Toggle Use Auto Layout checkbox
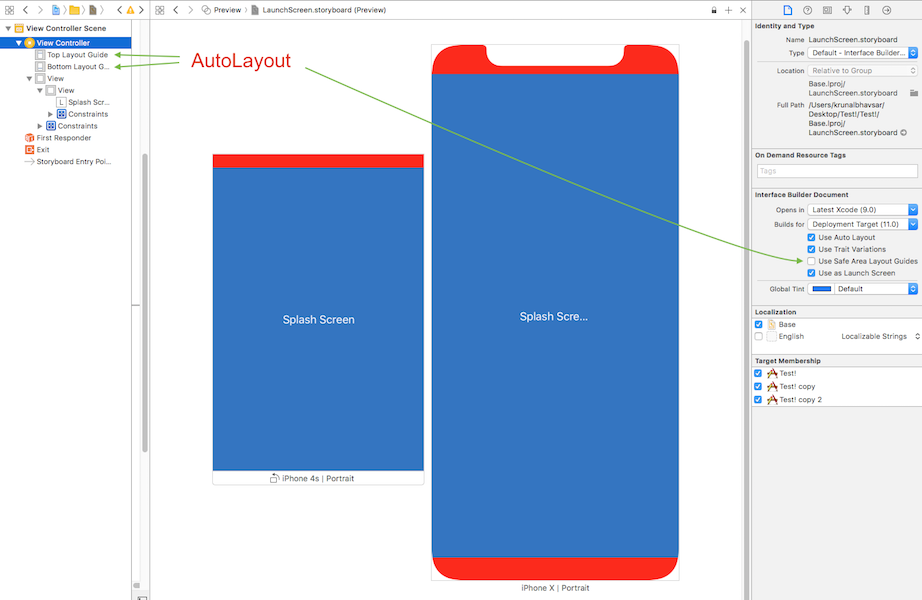 point(811,238)
